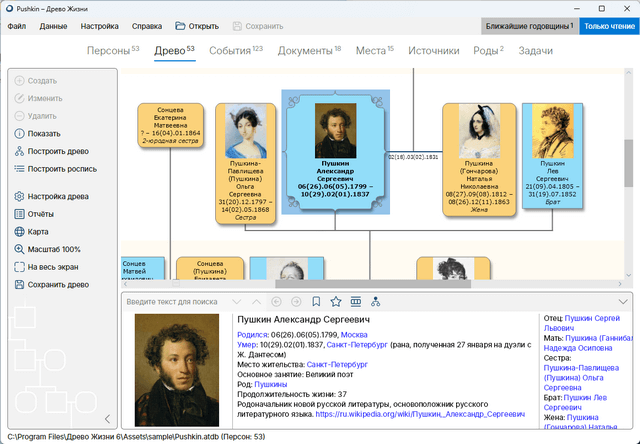Click the Только чтение button
The image size is (640, 444).
(x=609, y=26)
